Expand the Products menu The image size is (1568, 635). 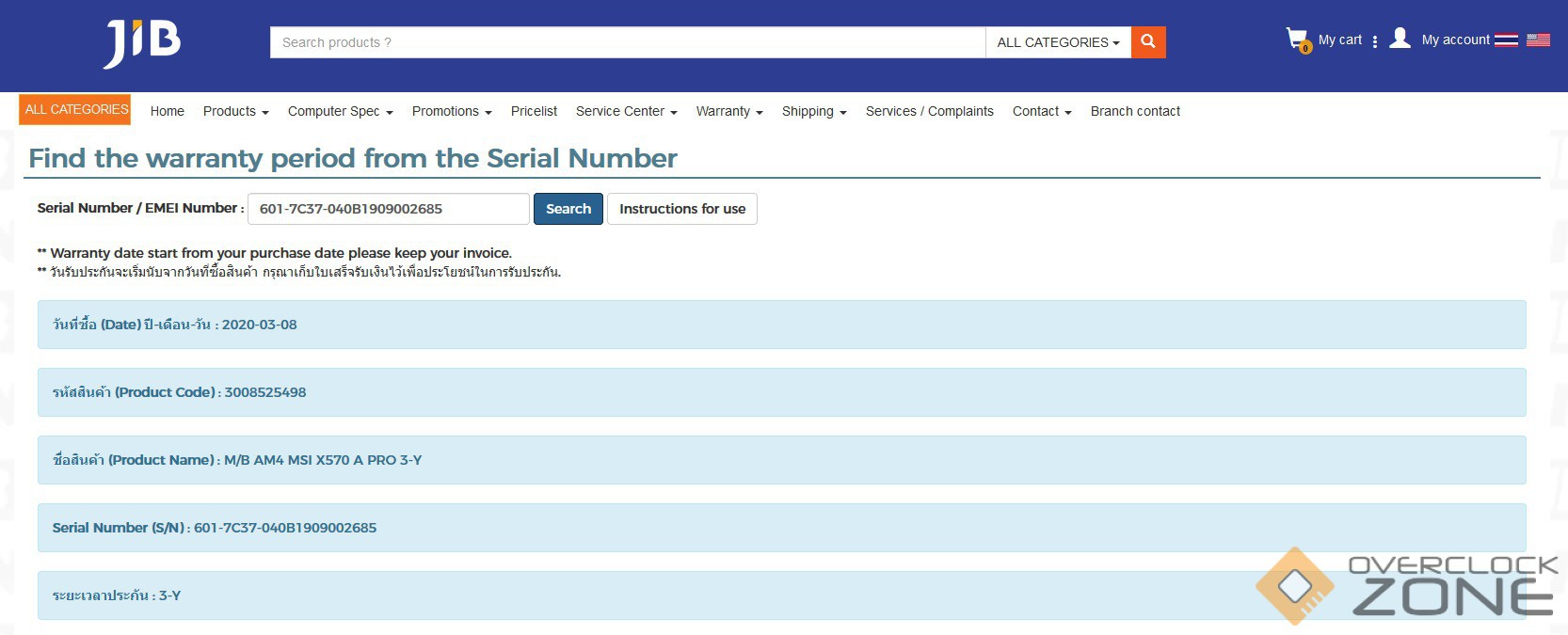click(x=235, y=111)
